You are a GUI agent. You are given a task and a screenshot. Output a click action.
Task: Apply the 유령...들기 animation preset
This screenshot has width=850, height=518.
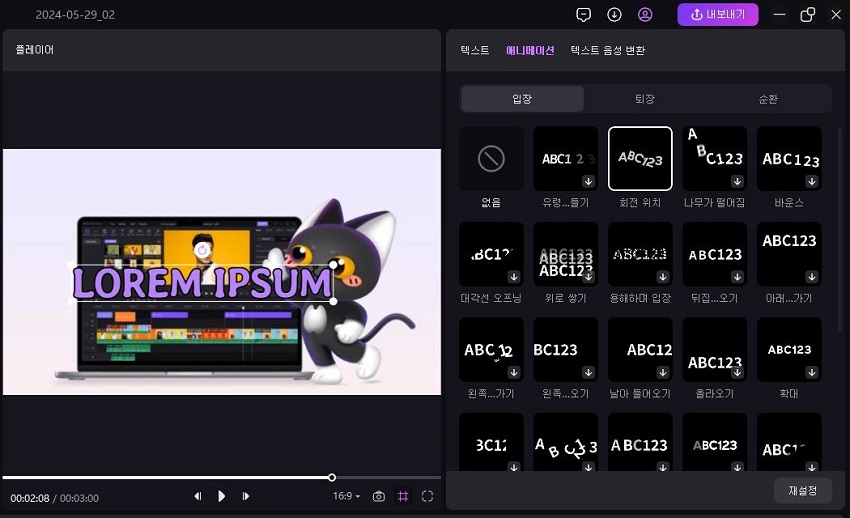(x=565, y=159)
